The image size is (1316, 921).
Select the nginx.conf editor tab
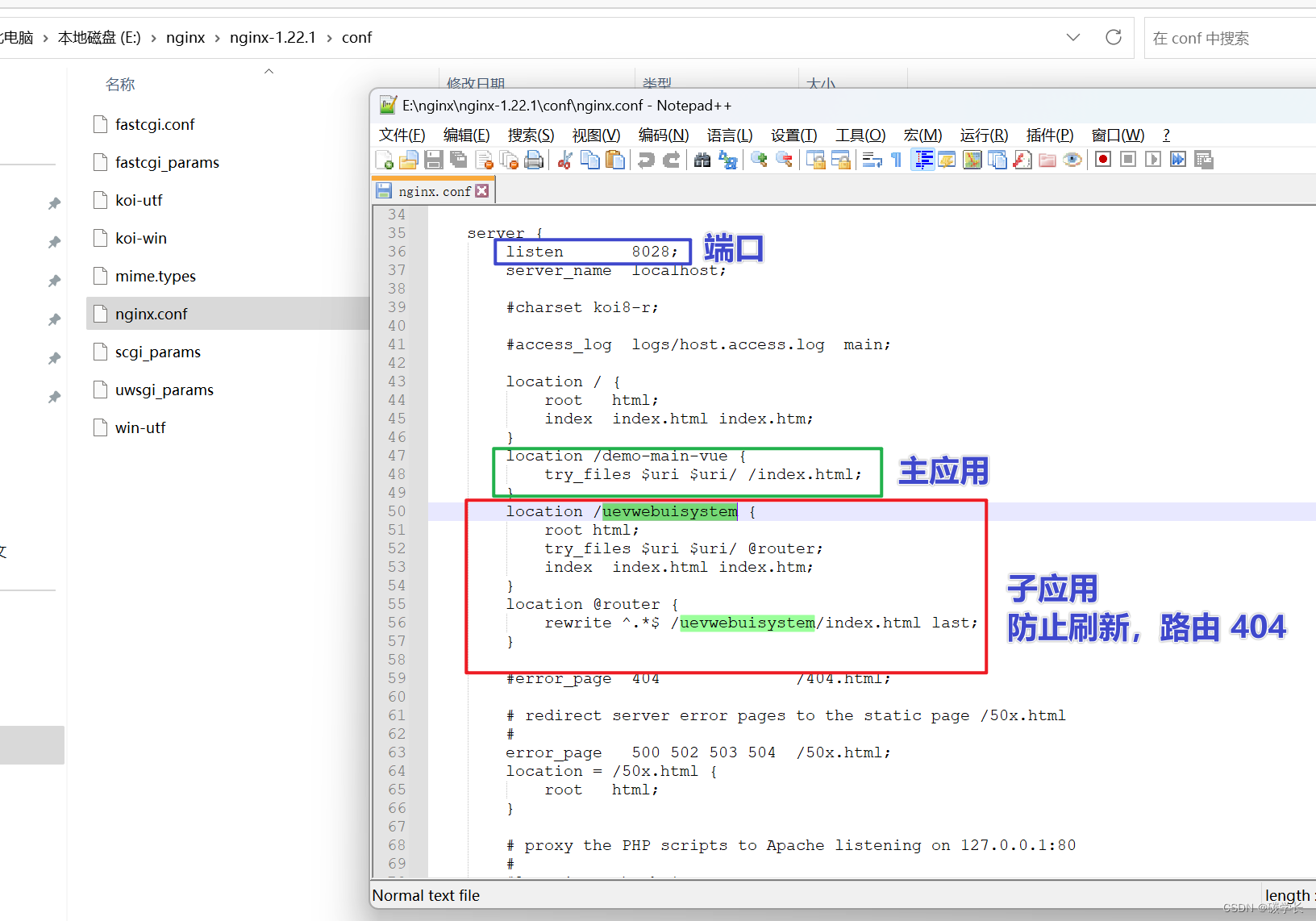point(434,191)
